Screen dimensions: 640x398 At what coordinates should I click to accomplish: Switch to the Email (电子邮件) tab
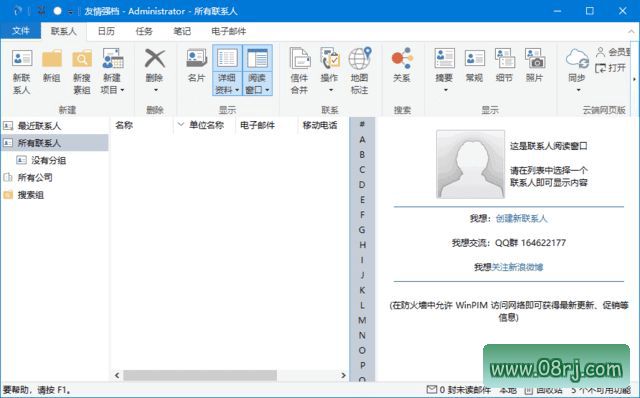pos(229,31)
